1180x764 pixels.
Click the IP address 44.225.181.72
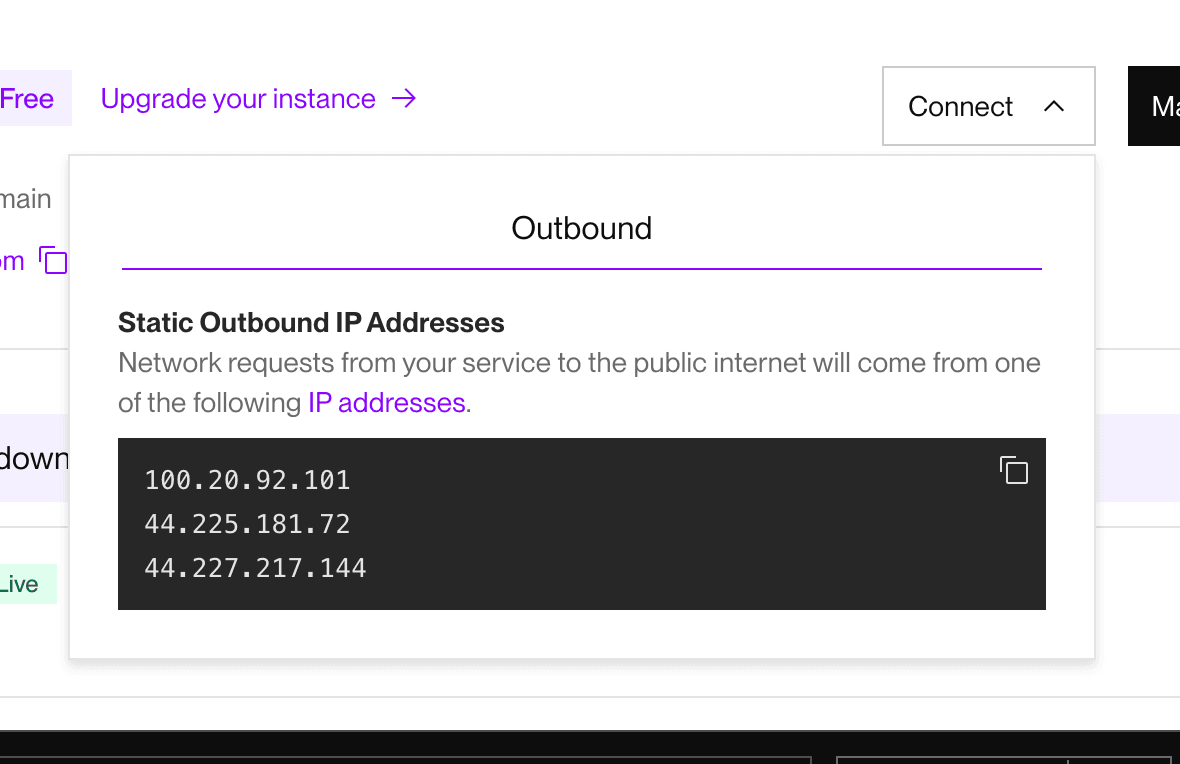coord(247,524)
